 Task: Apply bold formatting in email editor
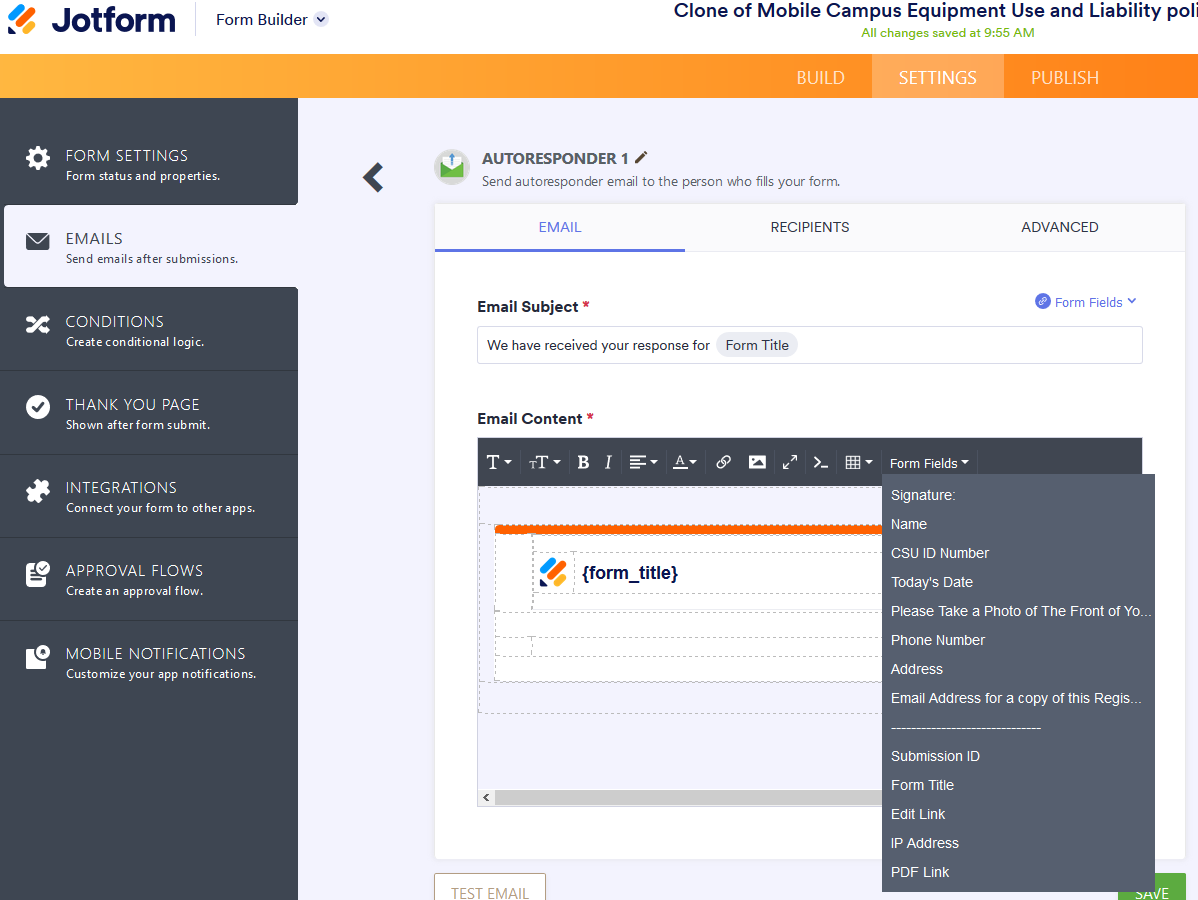point(583,462)
